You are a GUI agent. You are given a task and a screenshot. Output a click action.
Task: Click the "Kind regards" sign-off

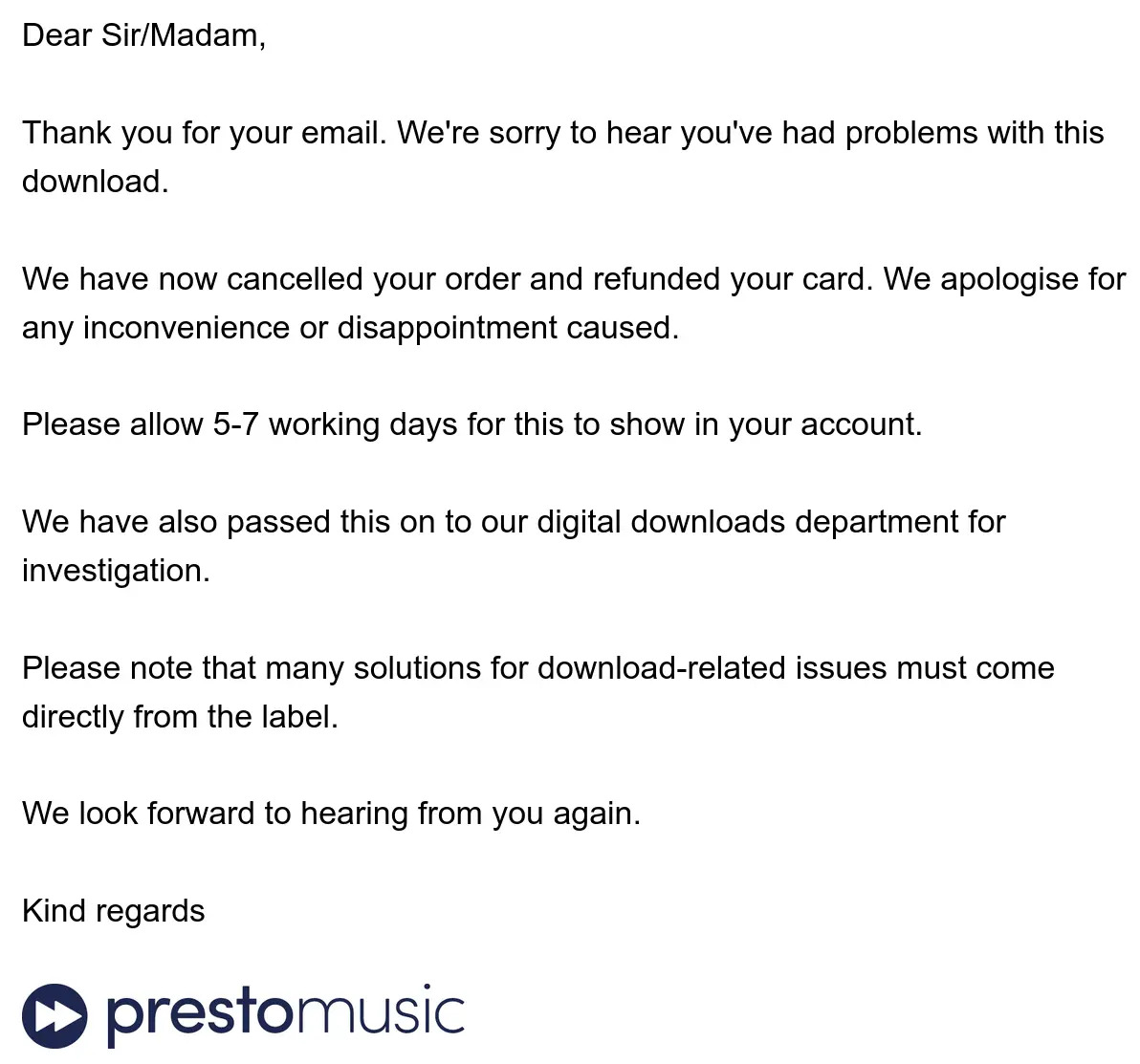113,911
